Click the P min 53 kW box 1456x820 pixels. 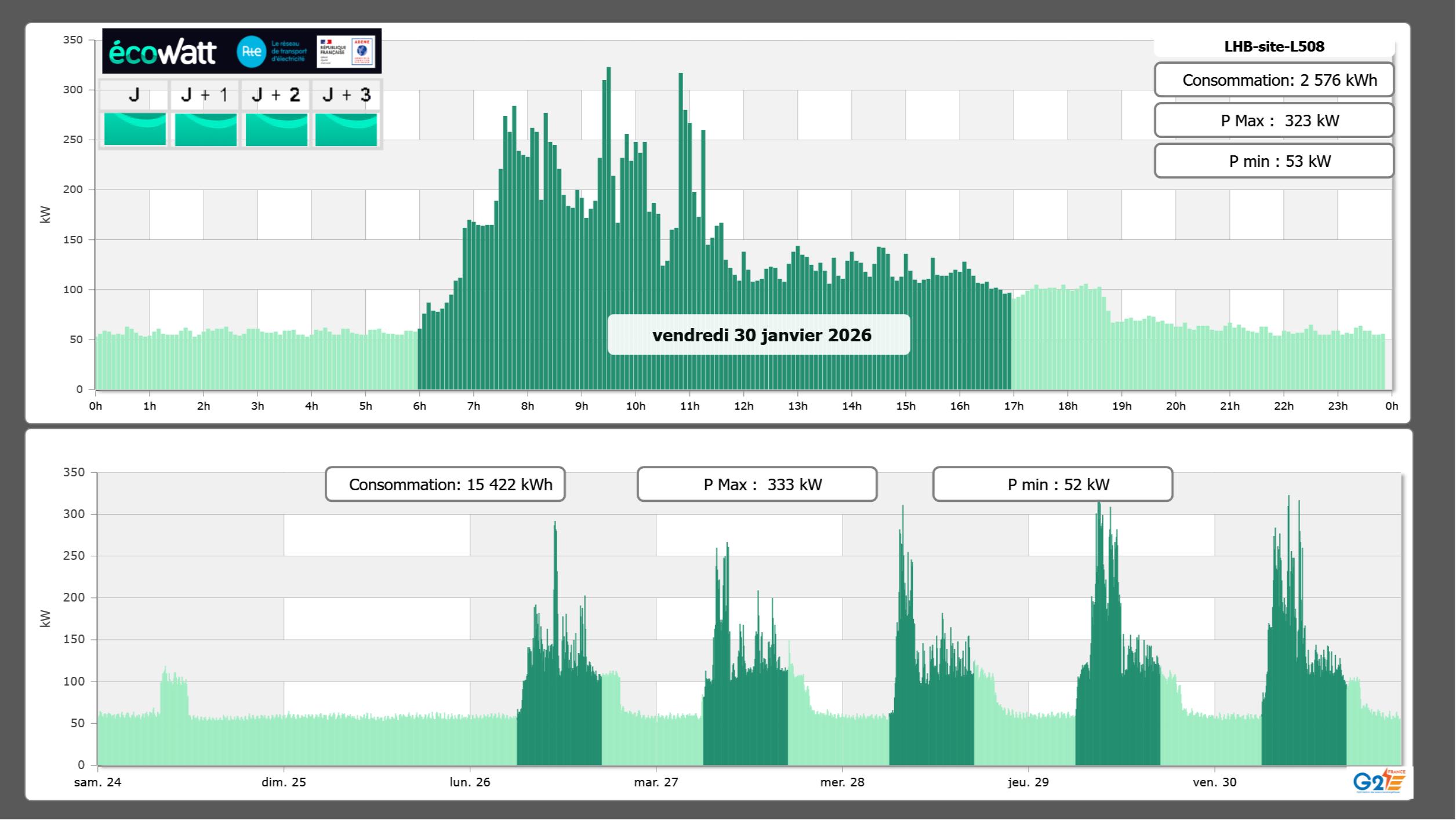pos(1273,161)
